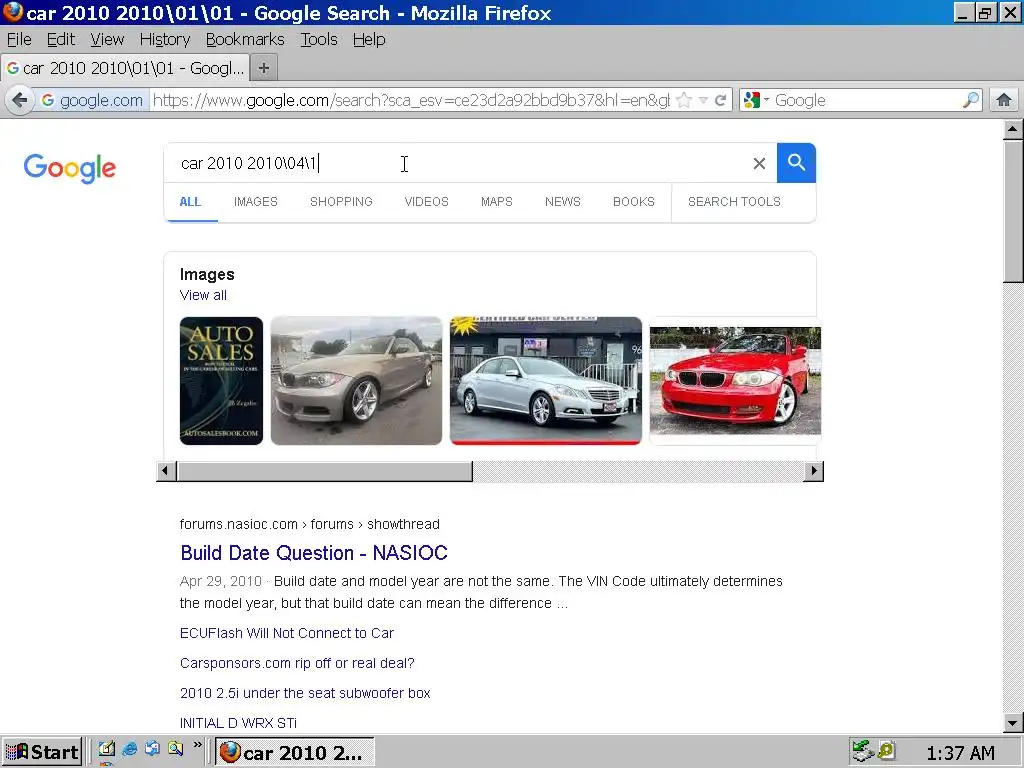Click the tan BMW coupe thumbnail

356,381
